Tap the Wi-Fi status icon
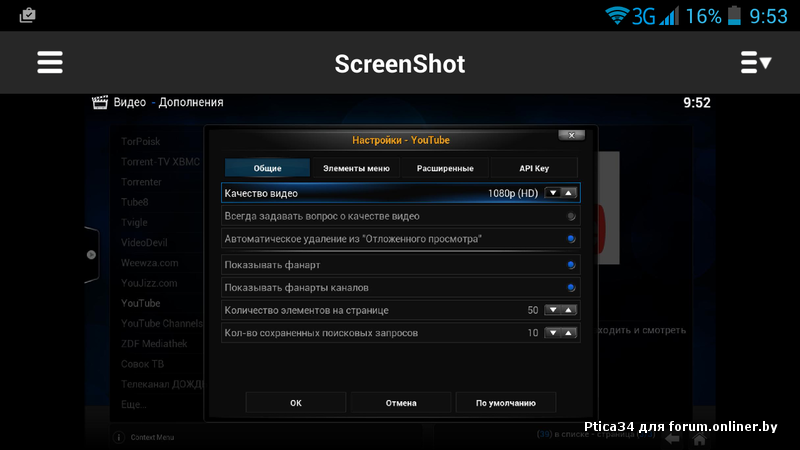 coord(616,15)
